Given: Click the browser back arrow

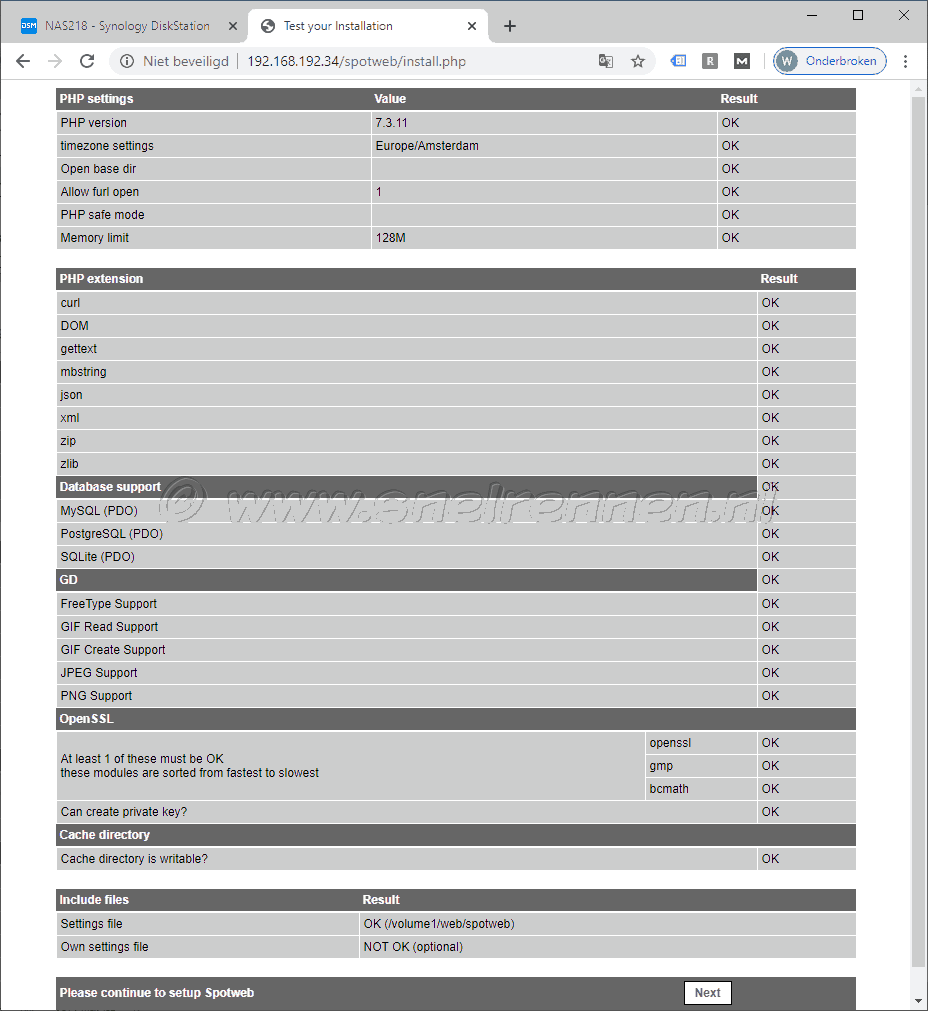Looking at the screenshot, I should coord(23,61).
